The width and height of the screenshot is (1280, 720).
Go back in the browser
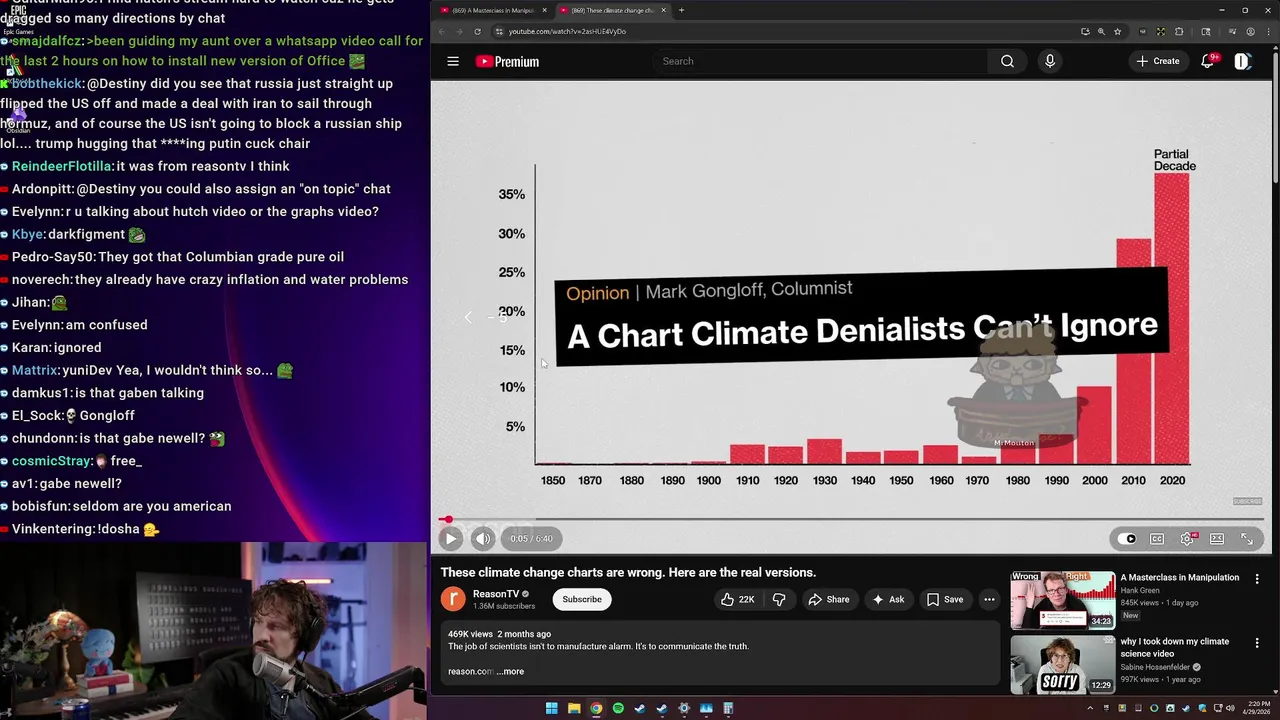(x=441, y=31)
